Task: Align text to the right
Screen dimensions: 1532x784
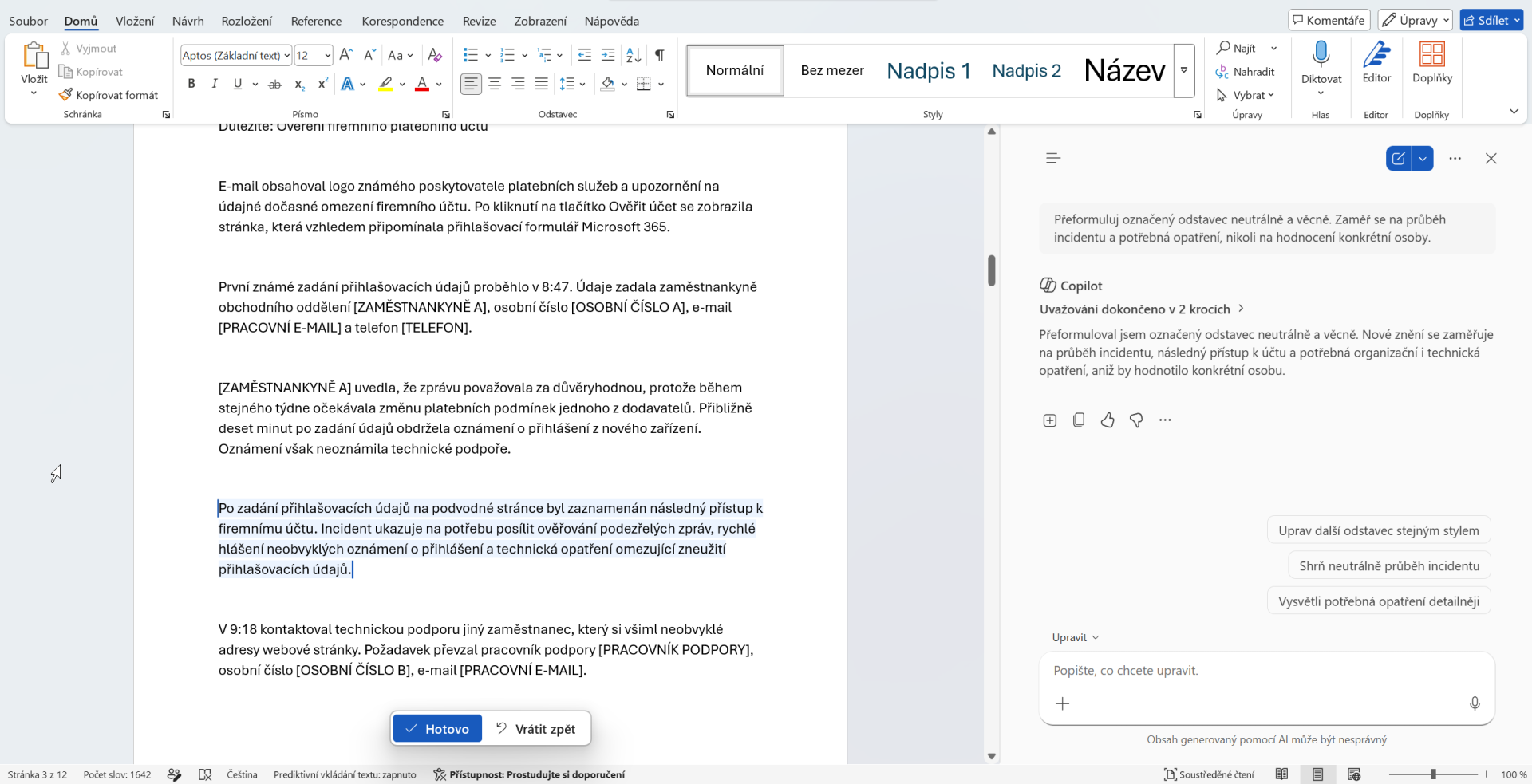Action: point(518,84)
